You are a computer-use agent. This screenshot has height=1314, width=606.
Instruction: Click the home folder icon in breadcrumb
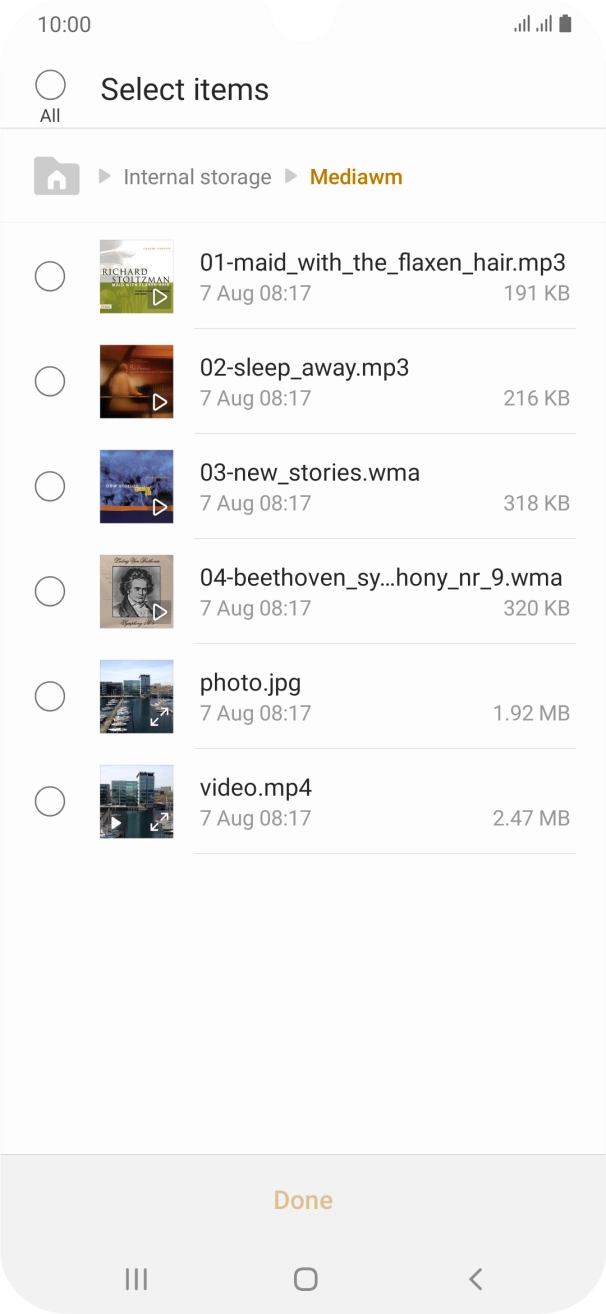click(x=56, y=175)
